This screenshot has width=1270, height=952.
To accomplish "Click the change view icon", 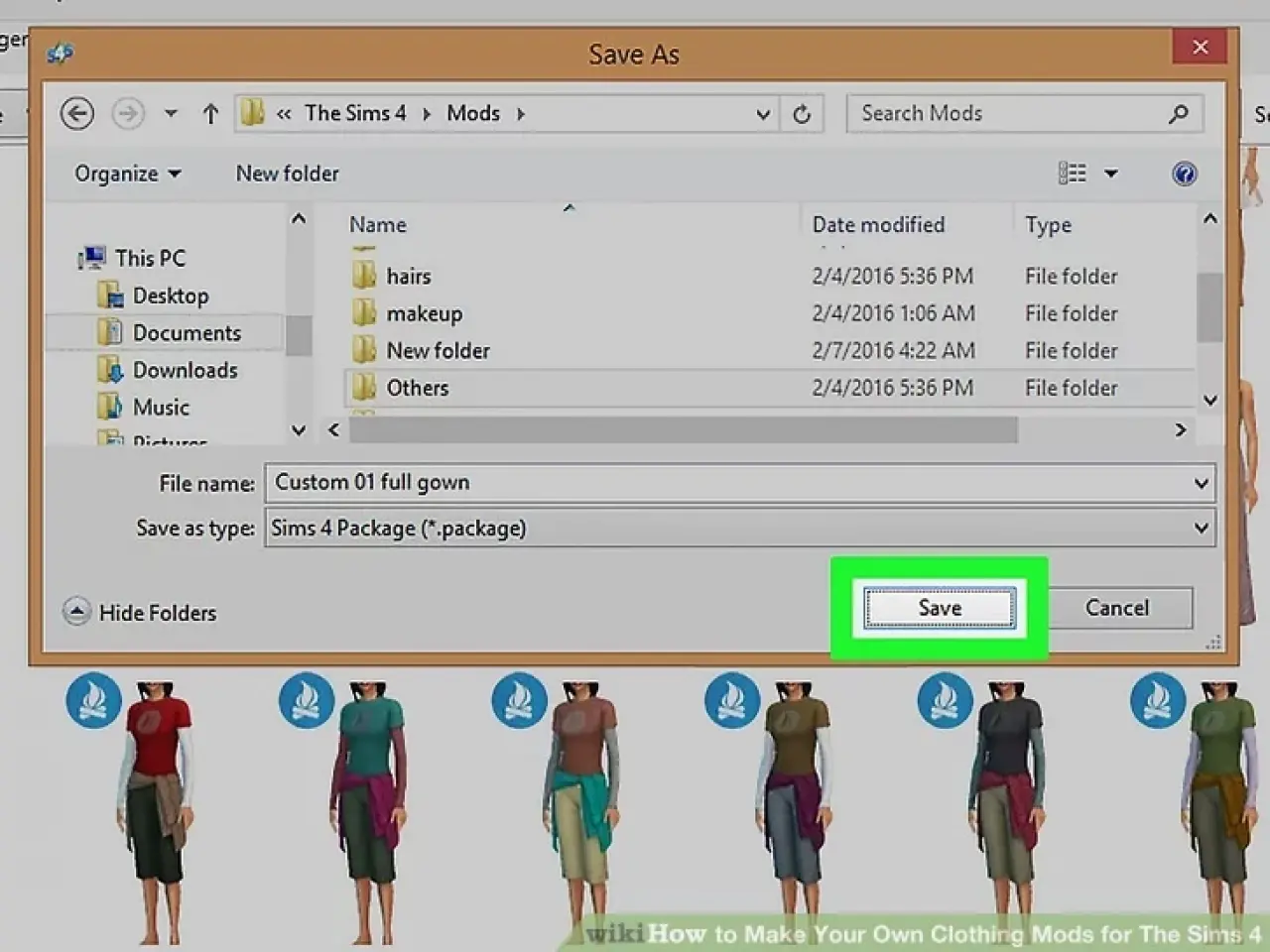I will click(x=1072, y=174).
